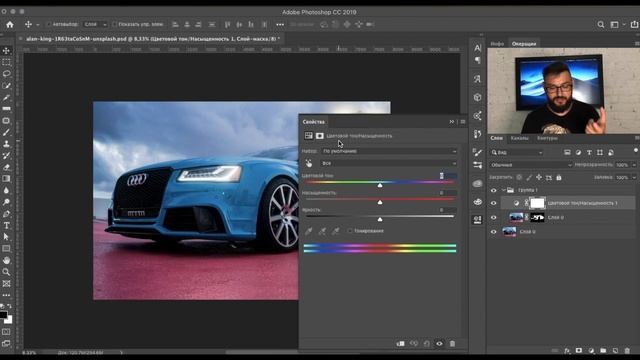Select the white layer mask thumbnail
This screenshot has width=640, height=360.
(537, 203)
